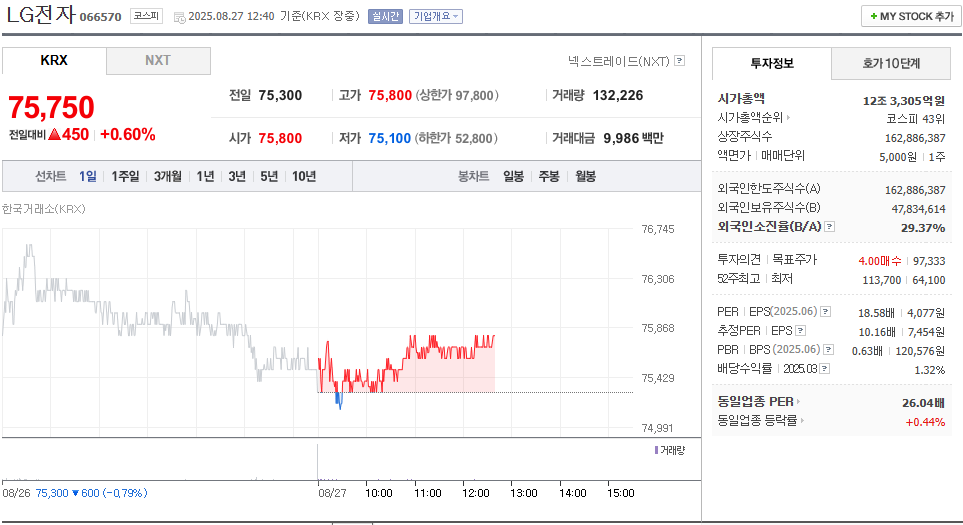Select the 1주일 line chart period
The height and width of the screenshot is (525, 963).
125,176
